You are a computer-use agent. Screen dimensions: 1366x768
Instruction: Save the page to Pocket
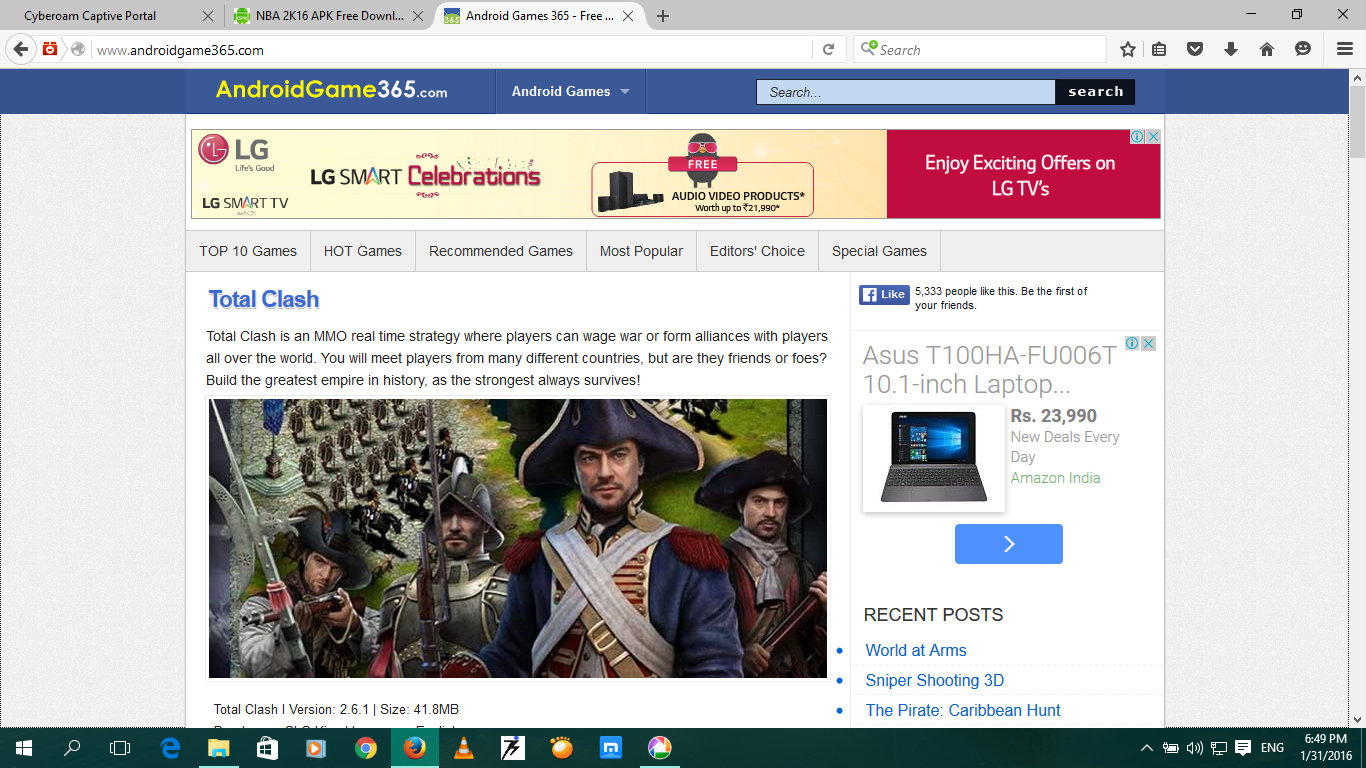[x=1194, y=49]
